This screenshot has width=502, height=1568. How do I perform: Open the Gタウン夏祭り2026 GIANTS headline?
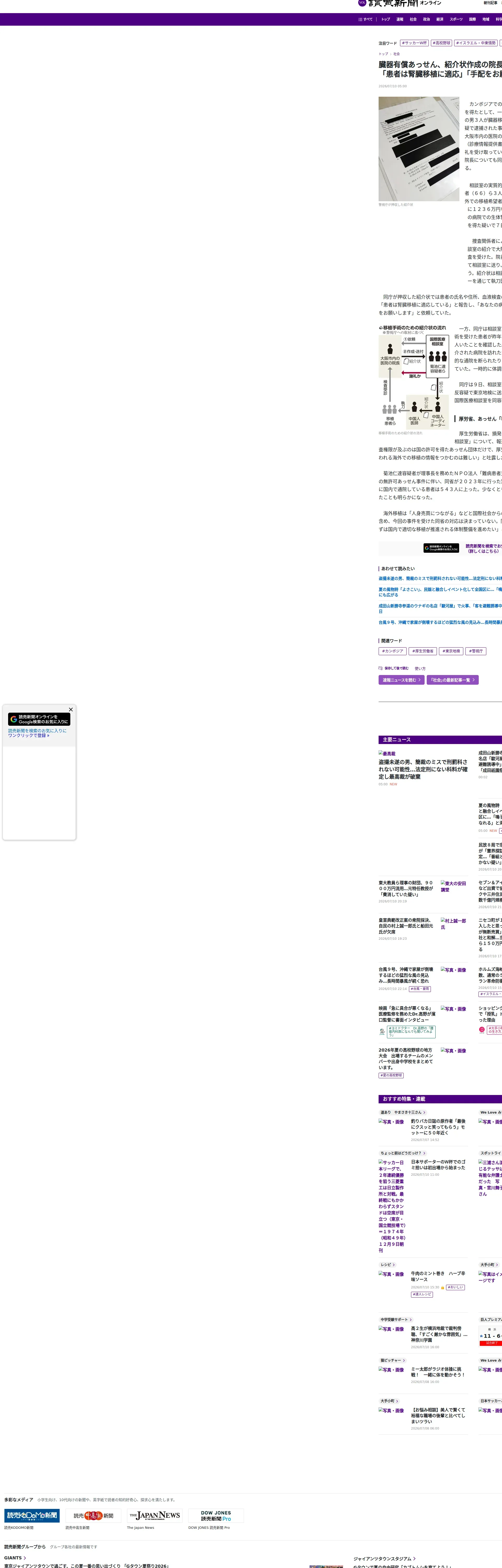click(x=87, y=1566)
